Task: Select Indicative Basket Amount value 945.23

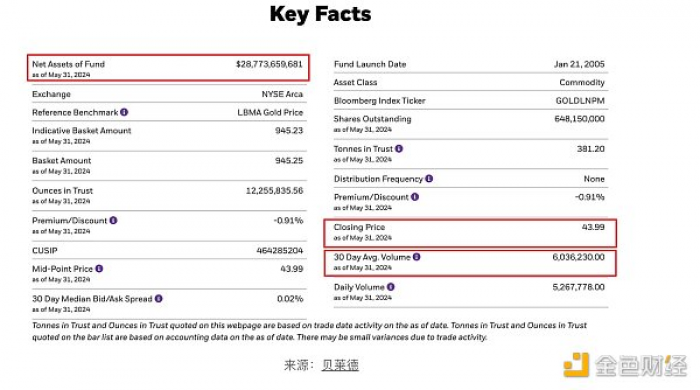Action: pos(289,131)
